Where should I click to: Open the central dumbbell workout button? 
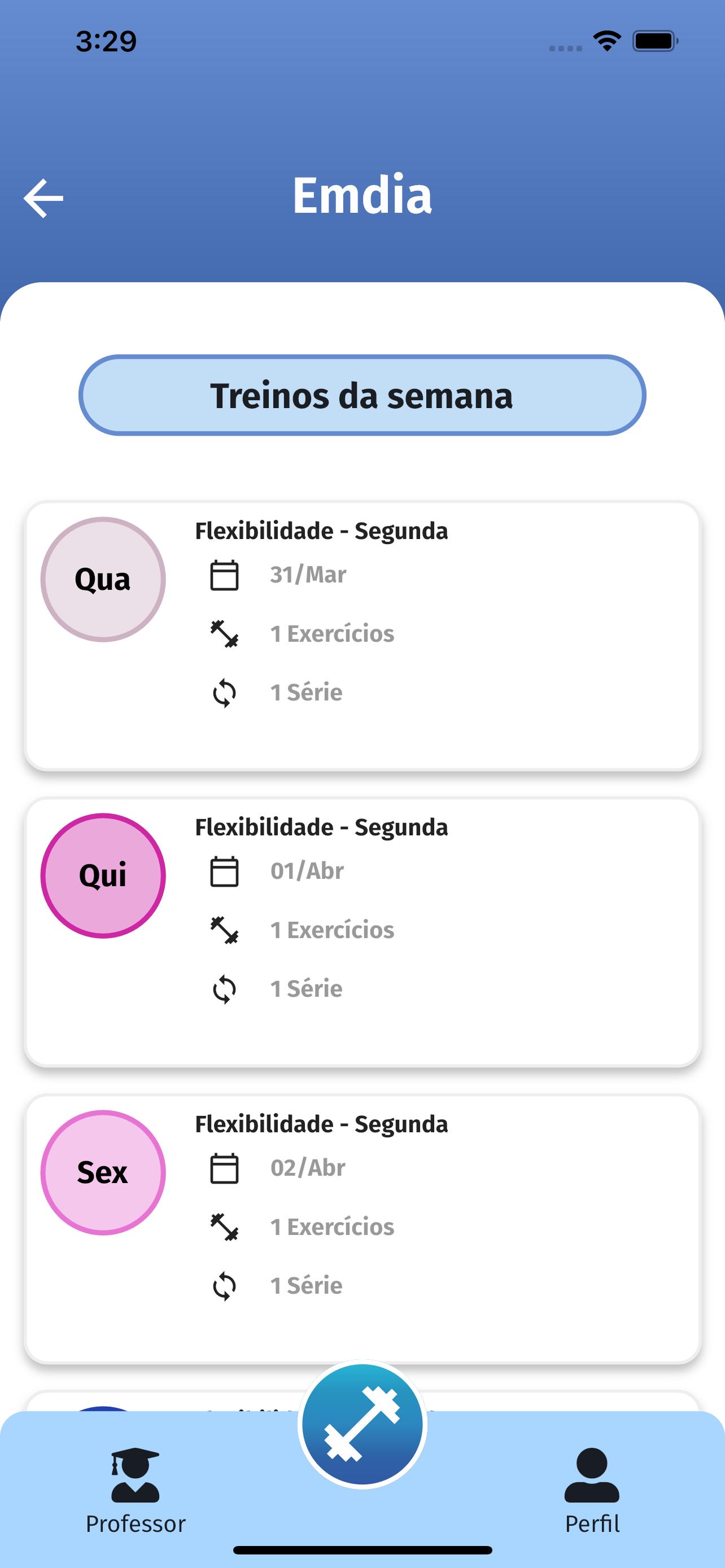coord(362,1424)
